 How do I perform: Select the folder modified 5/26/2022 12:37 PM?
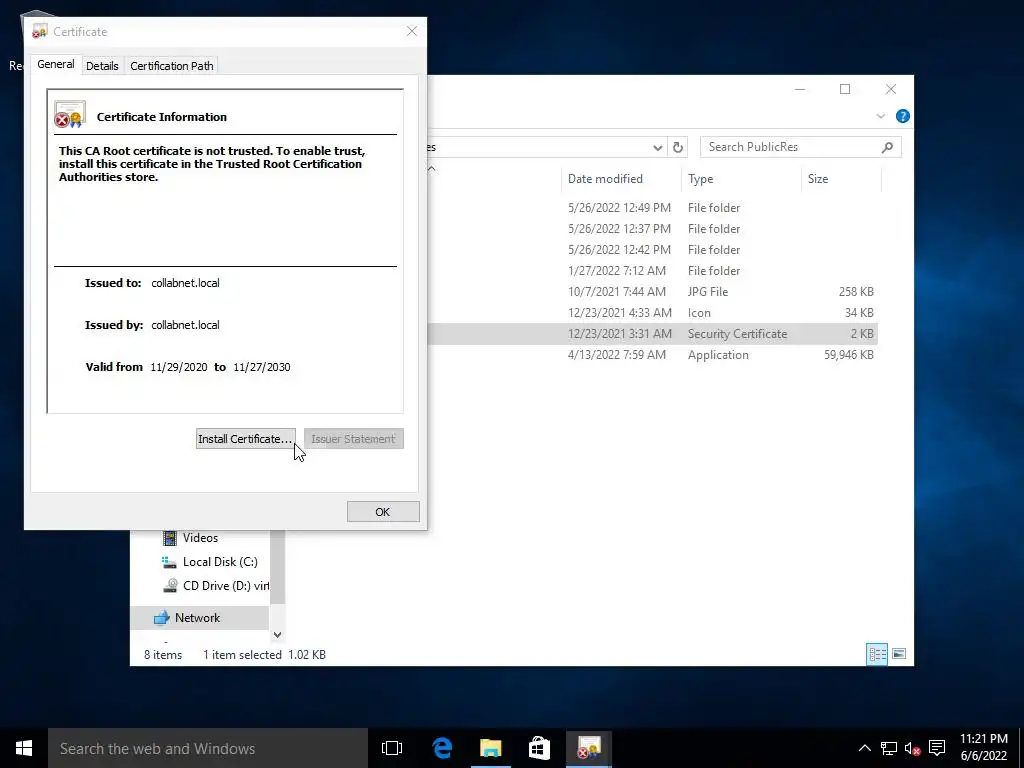[652, 229]
